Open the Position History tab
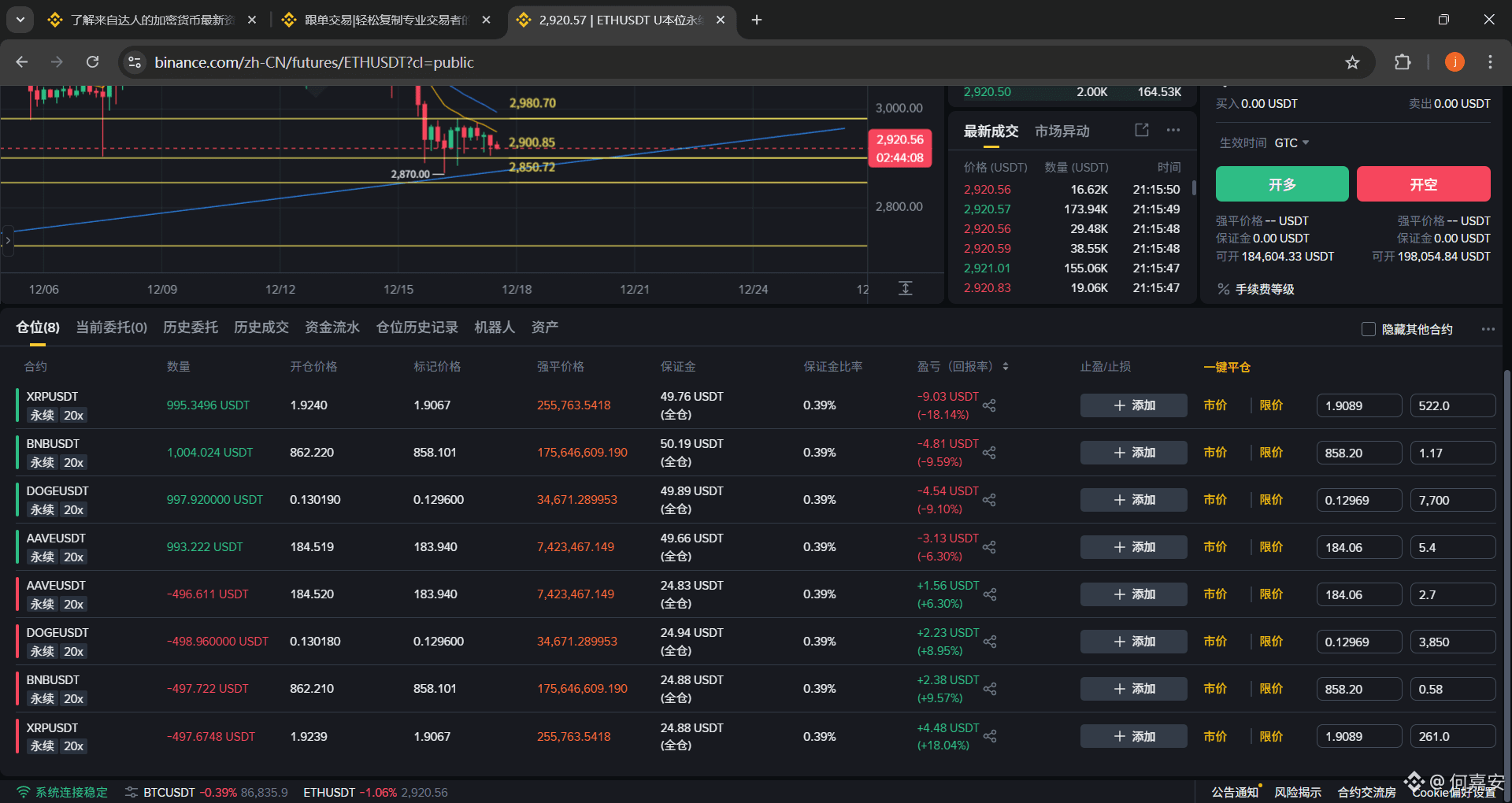Screen dimensions: 1512x803 [x=417, y=327]
